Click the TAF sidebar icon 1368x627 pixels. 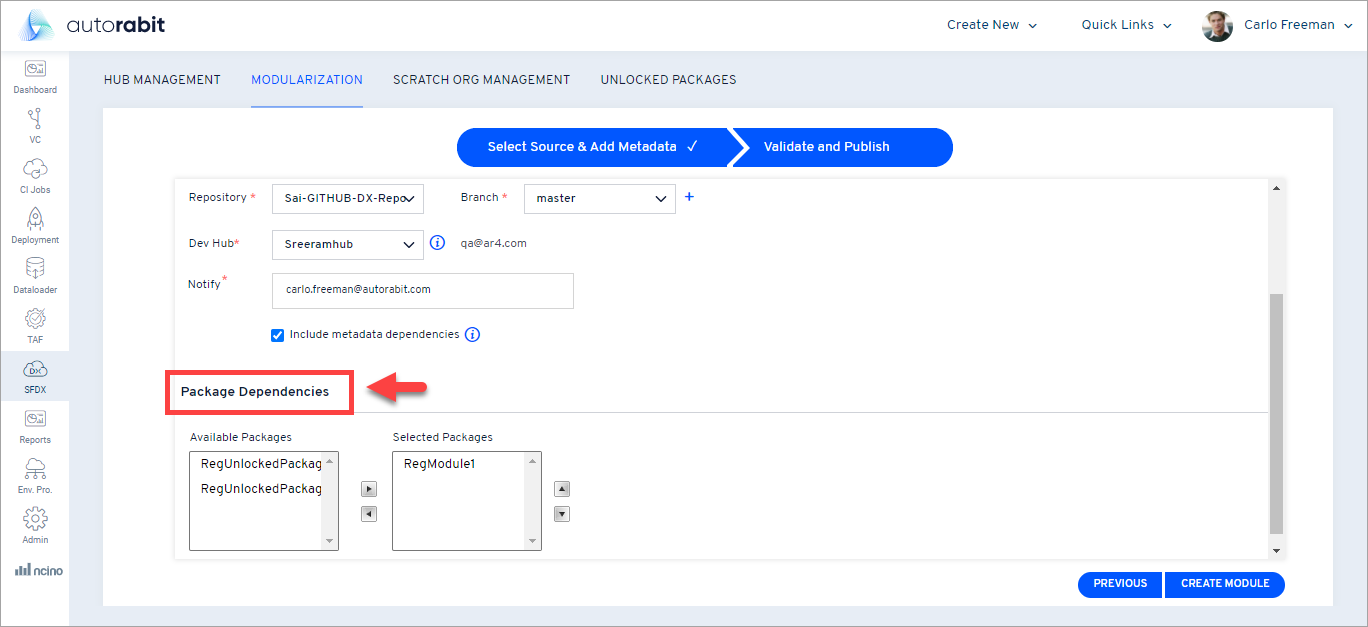(35, 320)
